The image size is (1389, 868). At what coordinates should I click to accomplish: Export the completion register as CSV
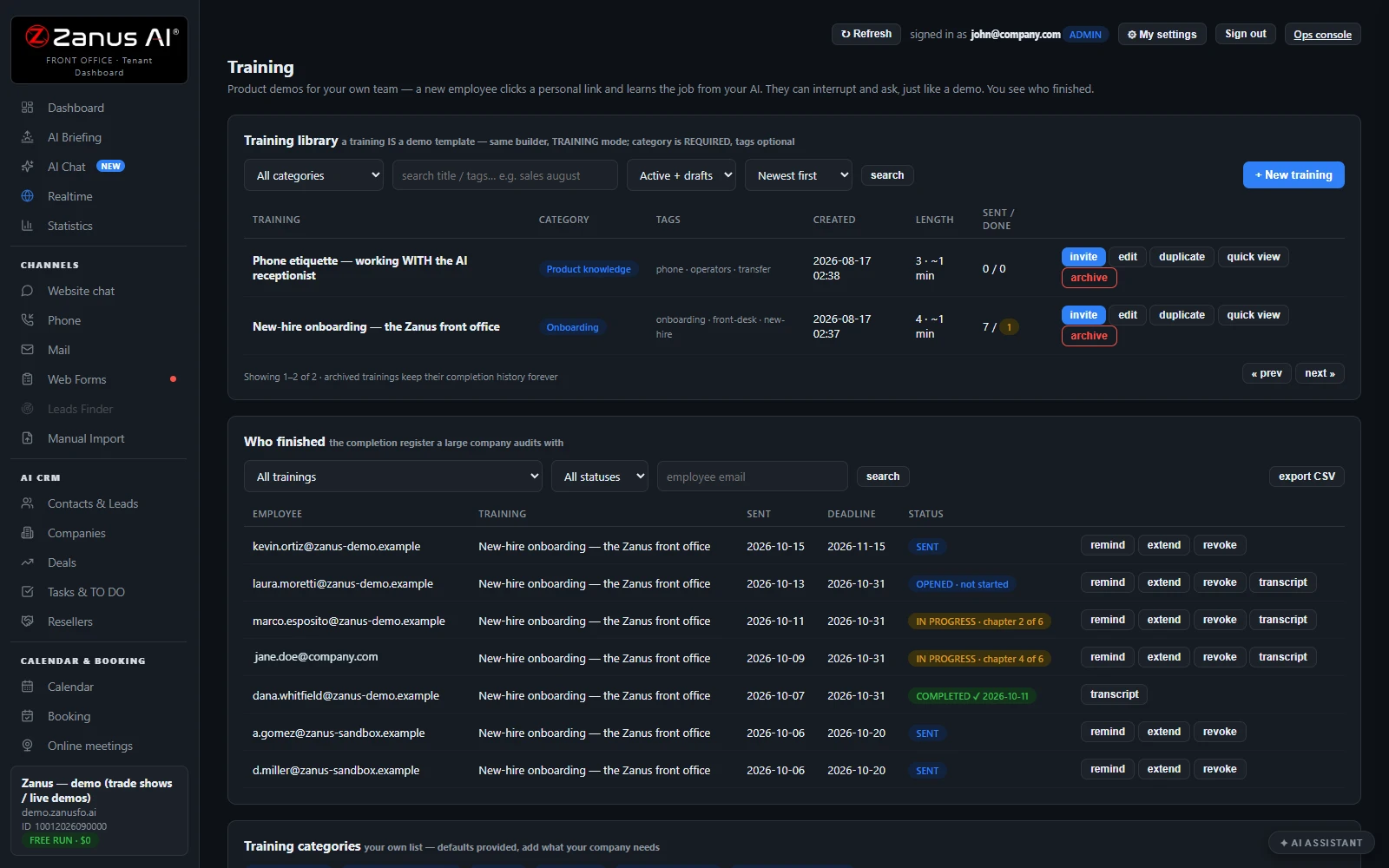pyautogui.click(x=1307, y=477)
